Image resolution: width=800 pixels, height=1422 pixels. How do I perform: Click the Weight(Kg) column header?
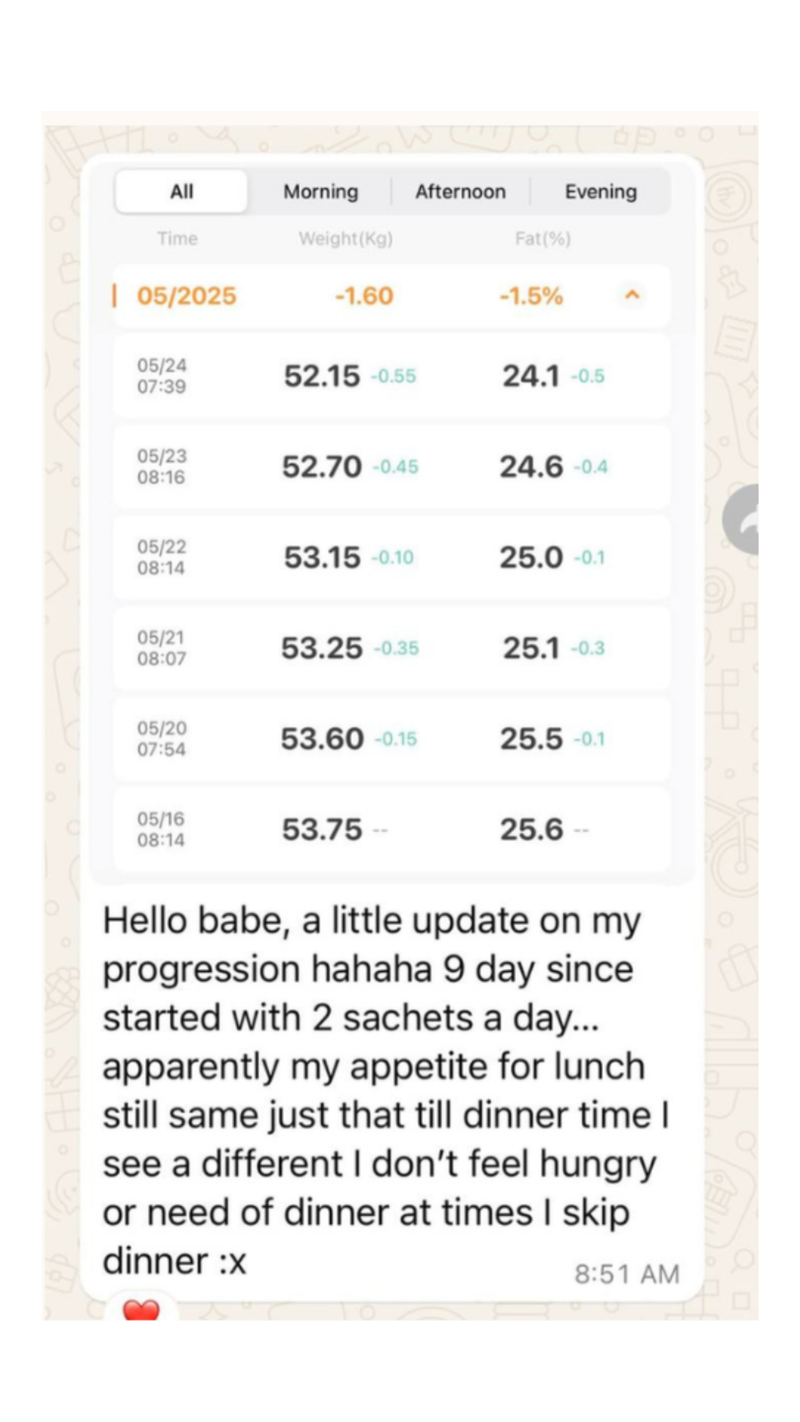pyautogui.click(x=345, y=239)
